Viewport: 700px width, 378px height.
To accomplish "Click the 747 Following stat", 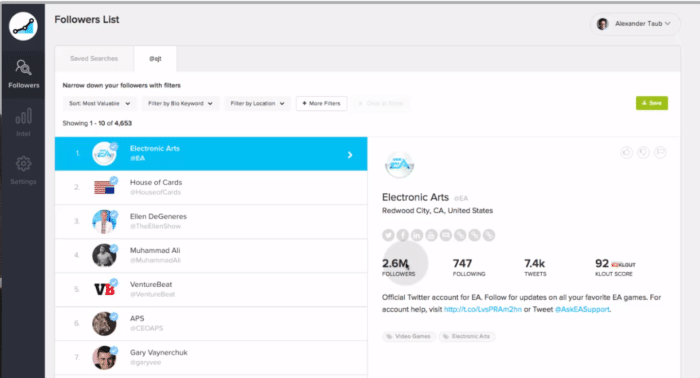I will (x=469, y=267).
